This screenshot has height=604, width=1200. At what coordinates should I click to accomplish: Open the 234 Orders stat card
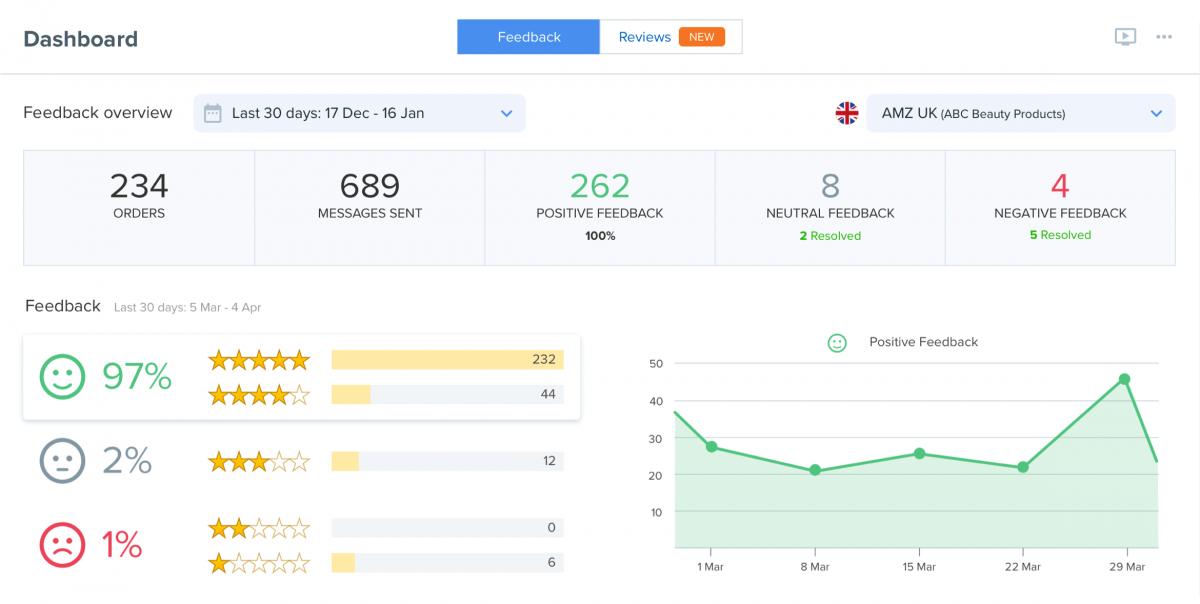coord(139,208)
